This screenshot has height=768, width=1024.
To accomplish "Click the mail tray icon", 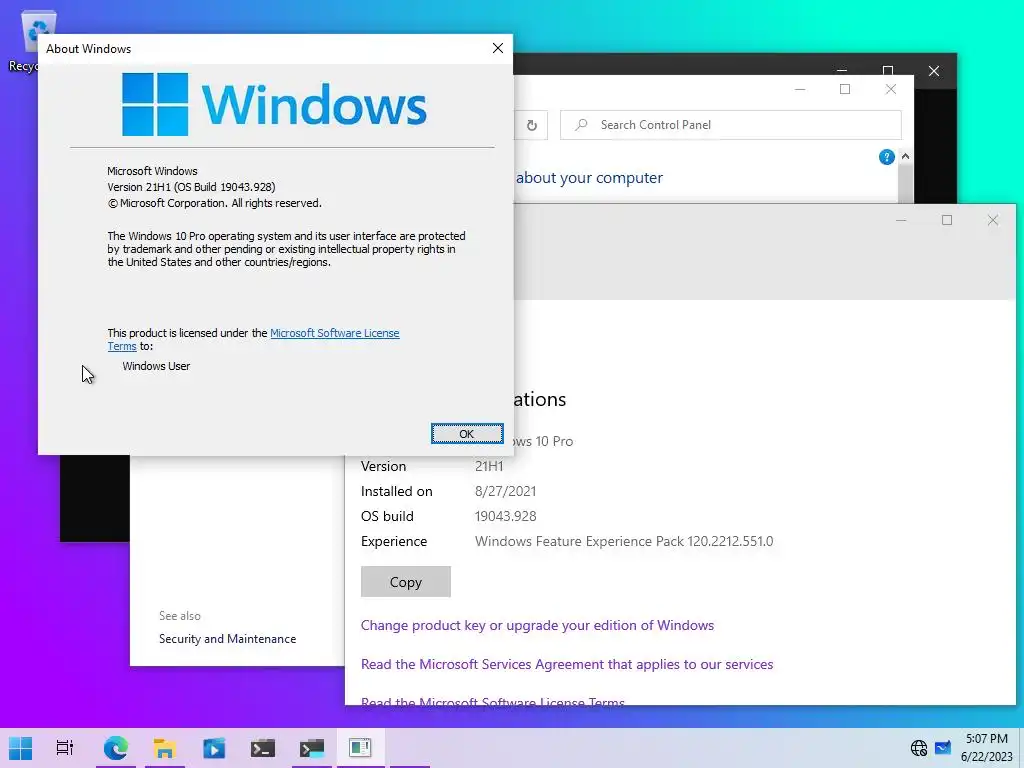I will [x=943, y=748].
